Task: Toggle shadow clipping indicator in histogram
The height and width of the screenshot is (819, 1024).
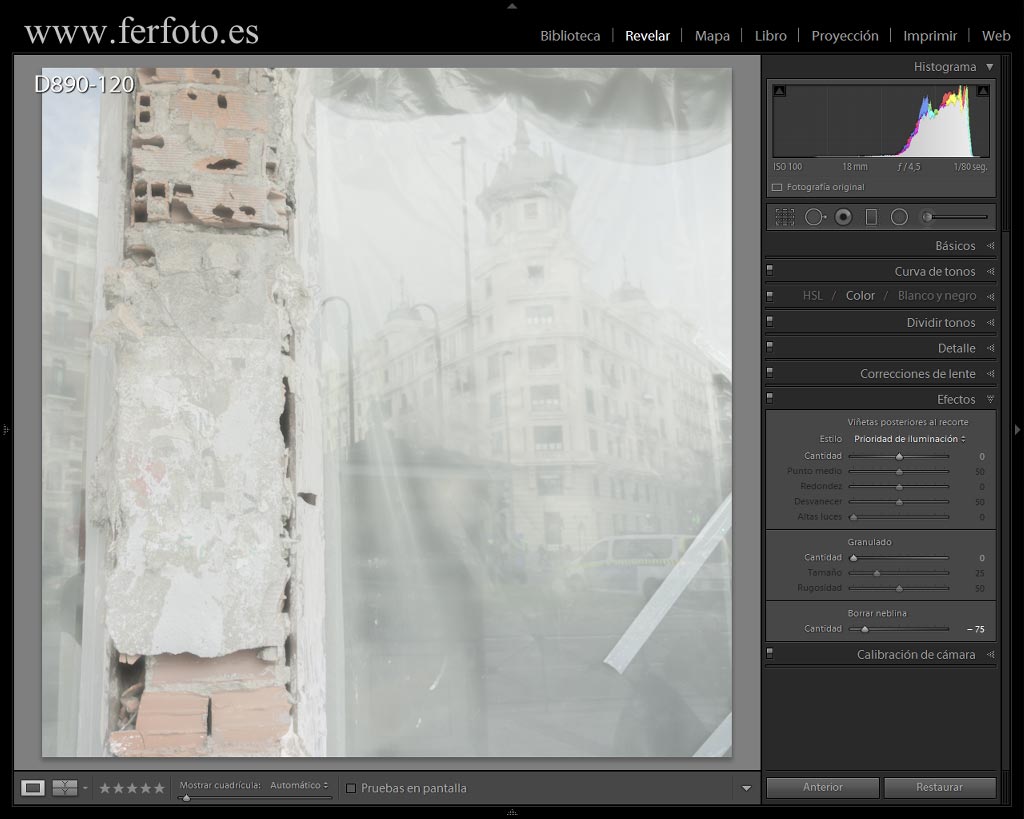Action: [x=779, y=91]
